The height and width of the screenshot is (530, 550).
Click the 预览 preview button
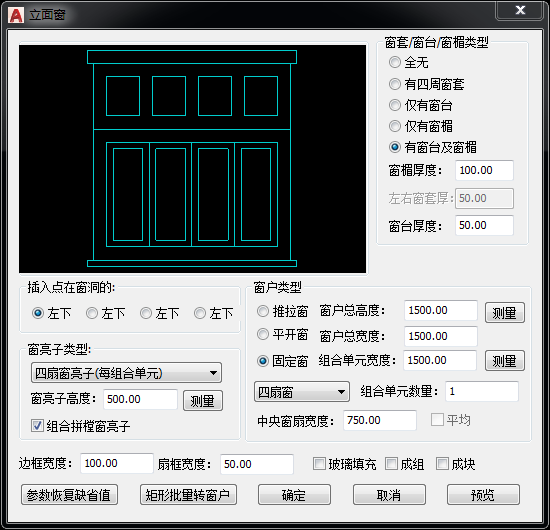click(x=483, y=495)
